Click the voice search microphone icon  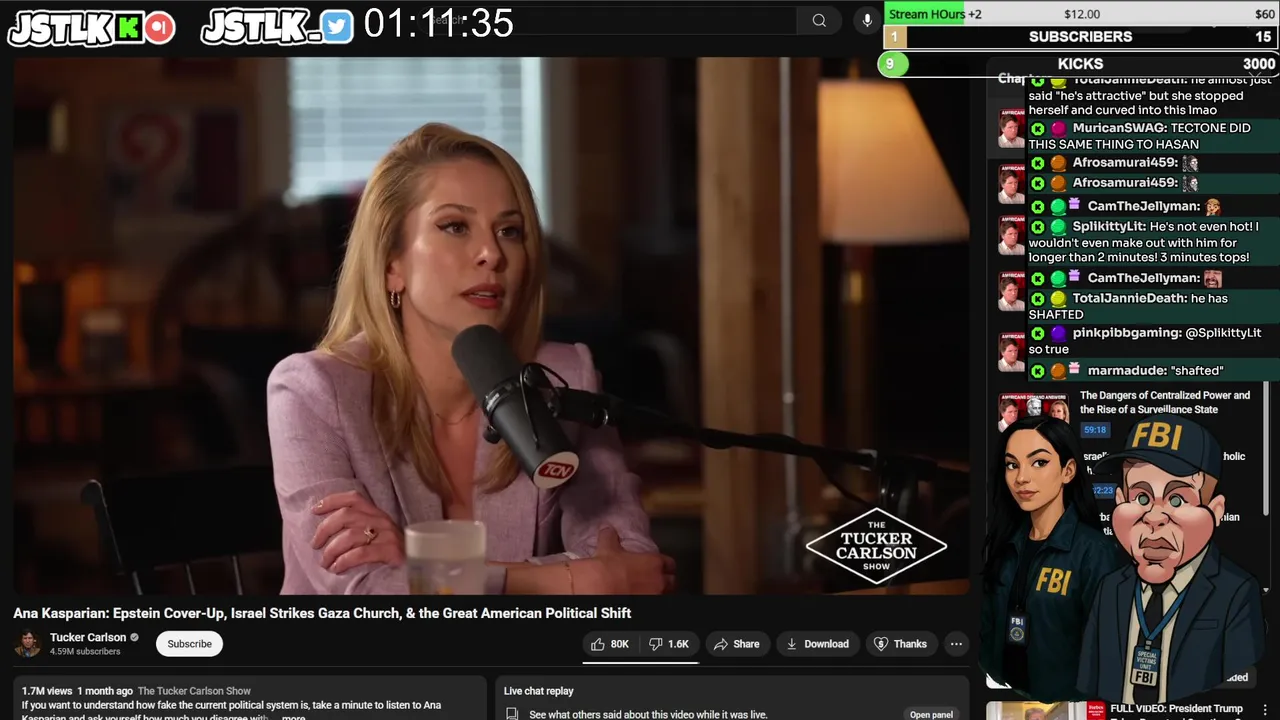[866, 20]
